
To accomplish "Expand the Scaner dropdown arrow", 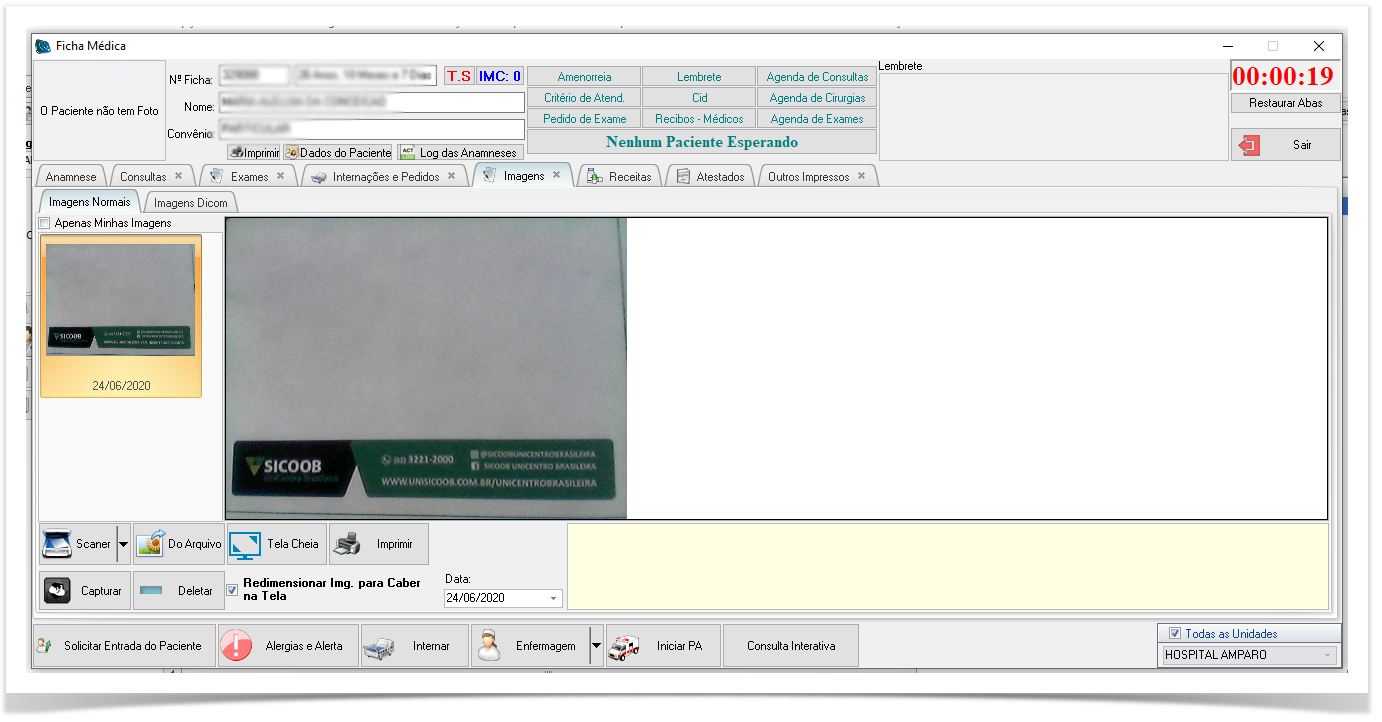I will coord(123,544).
